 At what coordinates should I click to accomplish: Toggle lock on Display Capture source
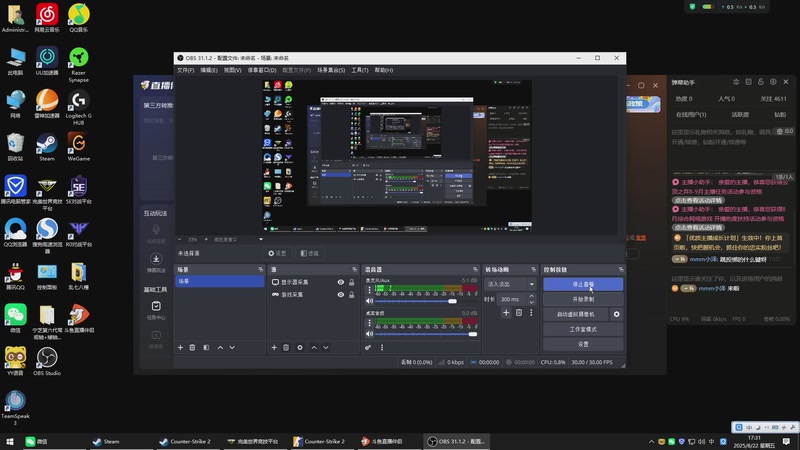(352, 282)
